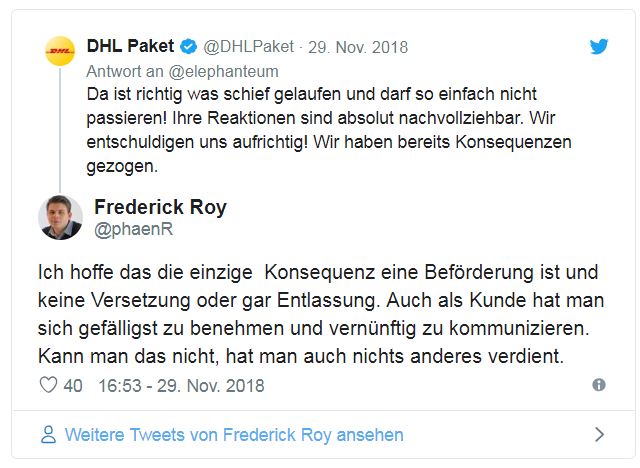Expand more tweets with right chevron

pyautogui.click(x=598, y=435)
